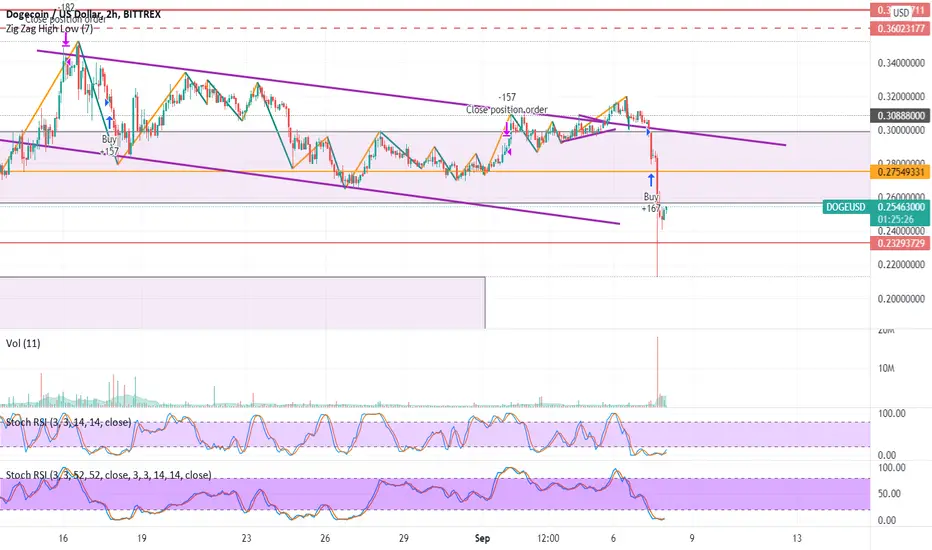Click the red 0.36023177 price label
The height and width of the screenshot is (550, 932).
point(899,29)
